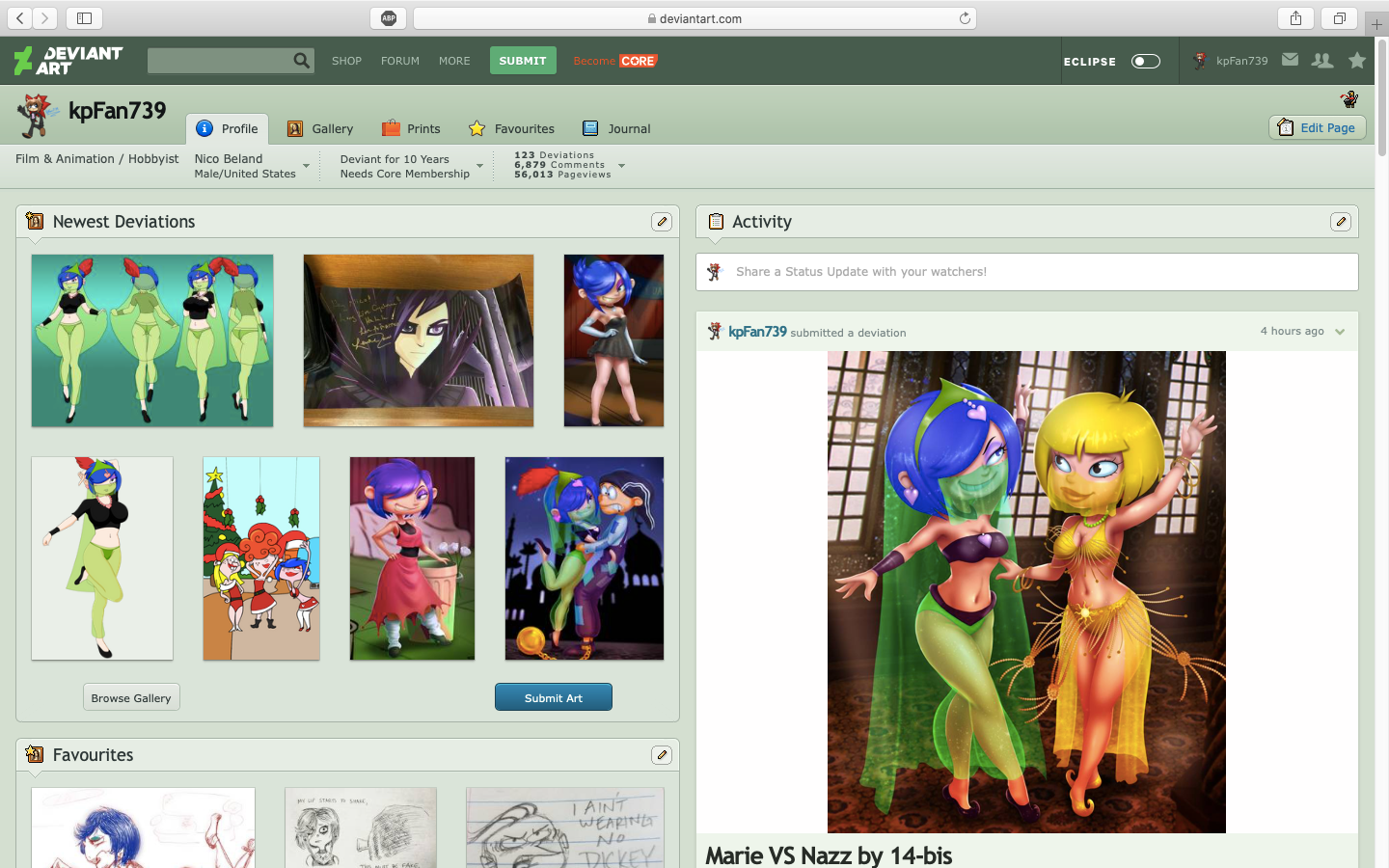Show Safari tab overview
This screenshot has width=1389, height=868.
pos(1340,18)
